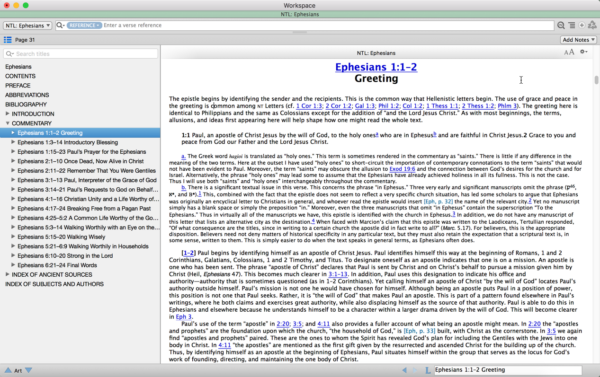600x377 pixels.
Task: Open the gear display settings menu
Action: tap(584, 52)
